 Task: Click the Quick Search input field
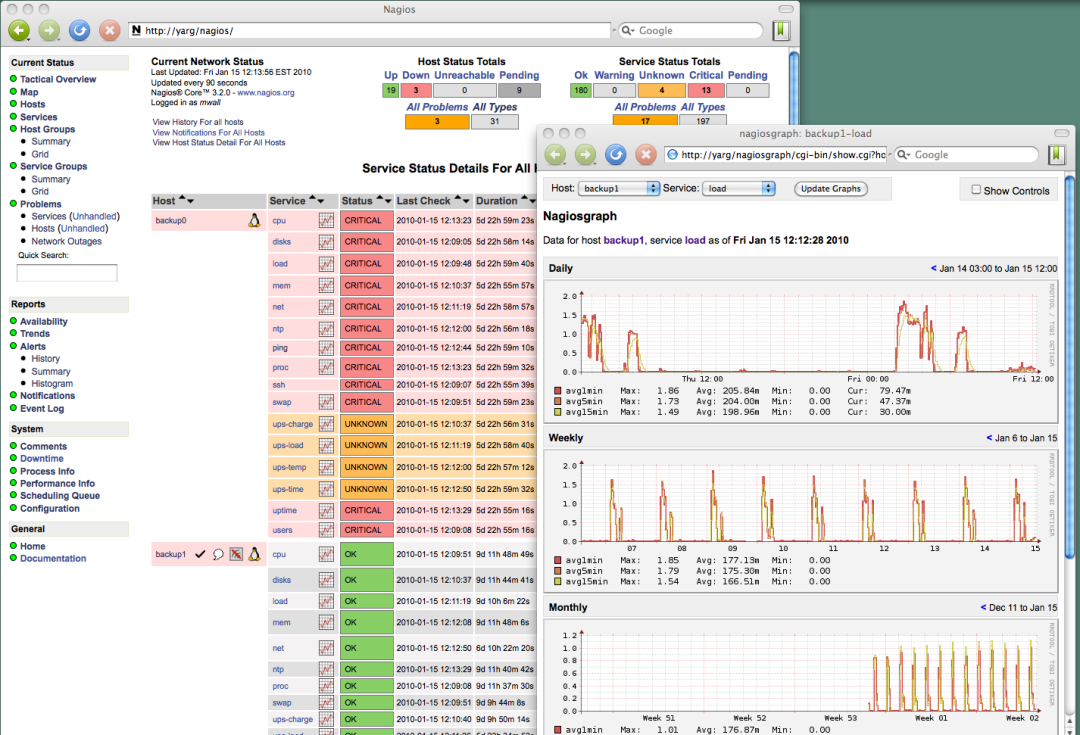[x=67, y=273]
